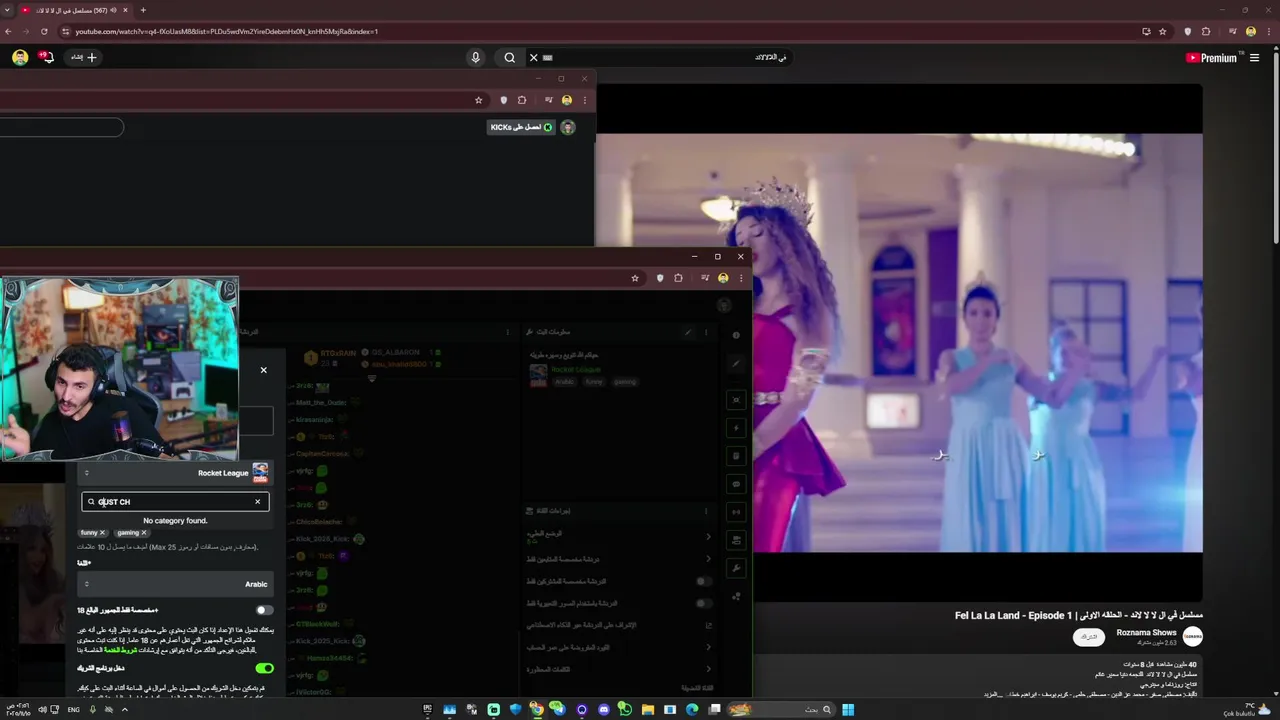Open Microsoft Edge from the taskbar
The width and height of the screenshot is (1280, 720).
(x=692, y=710)
